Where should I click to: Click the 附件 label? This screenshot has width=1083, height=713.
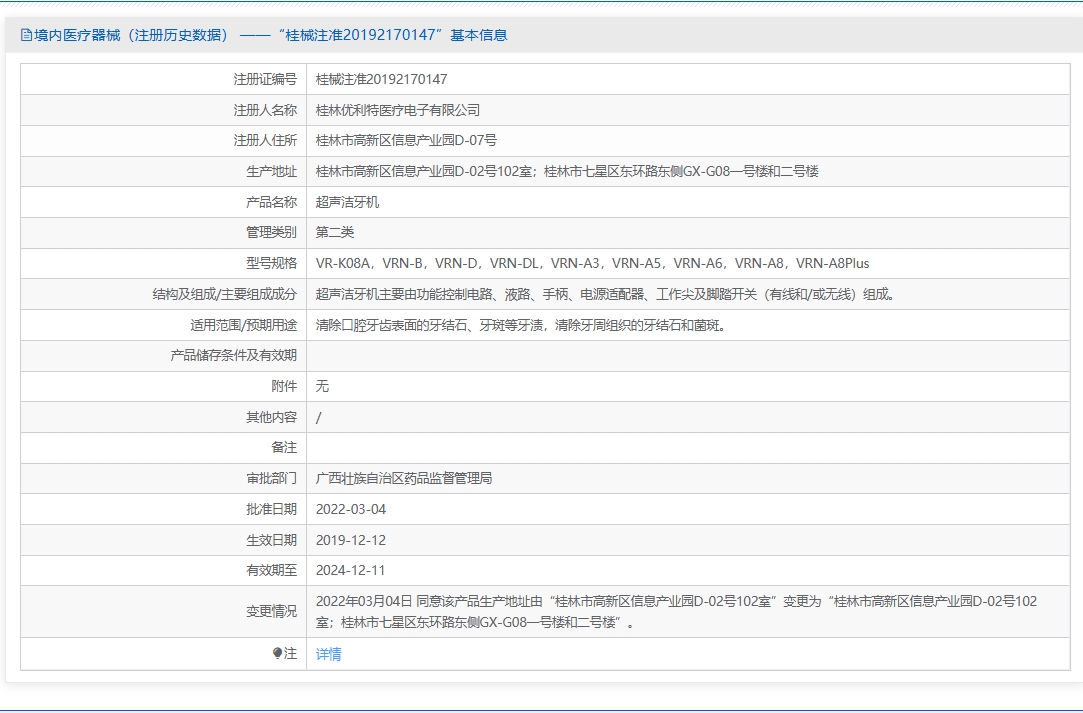[284, 386]
